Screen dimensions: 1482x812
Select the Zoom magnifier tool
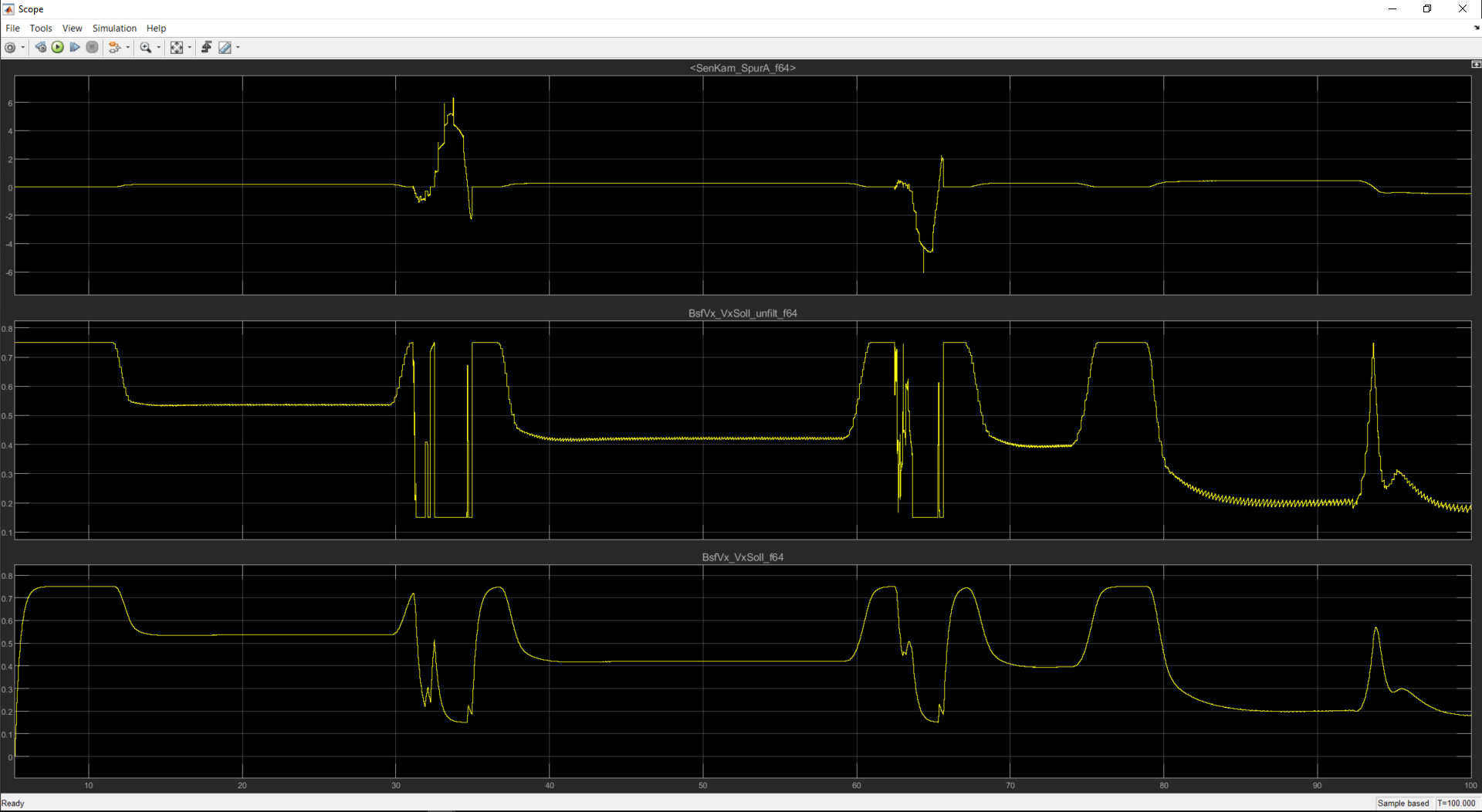tap(145, 48)
